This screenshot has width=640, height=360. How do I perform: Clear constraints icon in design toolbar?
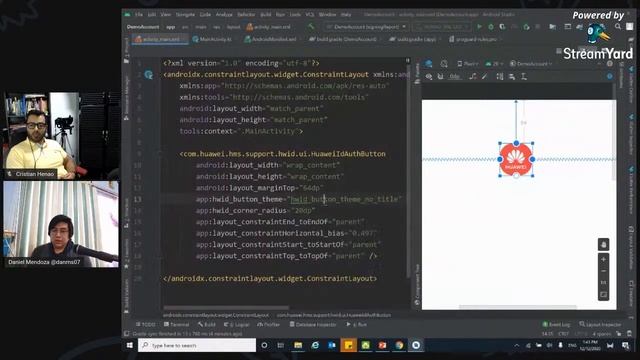pos(473,76)
